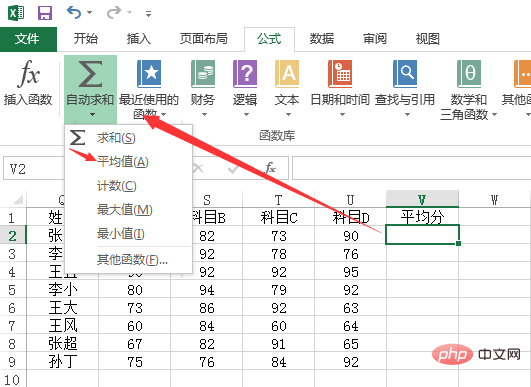Viewport: 531px width, 387px height.
Task: Click the name cell 王凤
Action: coord(63,326)
